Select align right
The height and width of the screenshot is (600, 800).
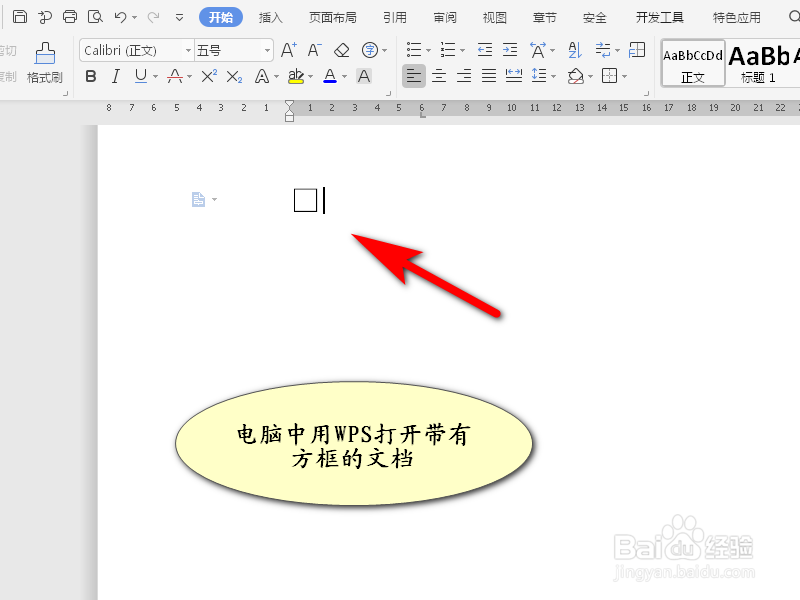click(x=464, y=76)
